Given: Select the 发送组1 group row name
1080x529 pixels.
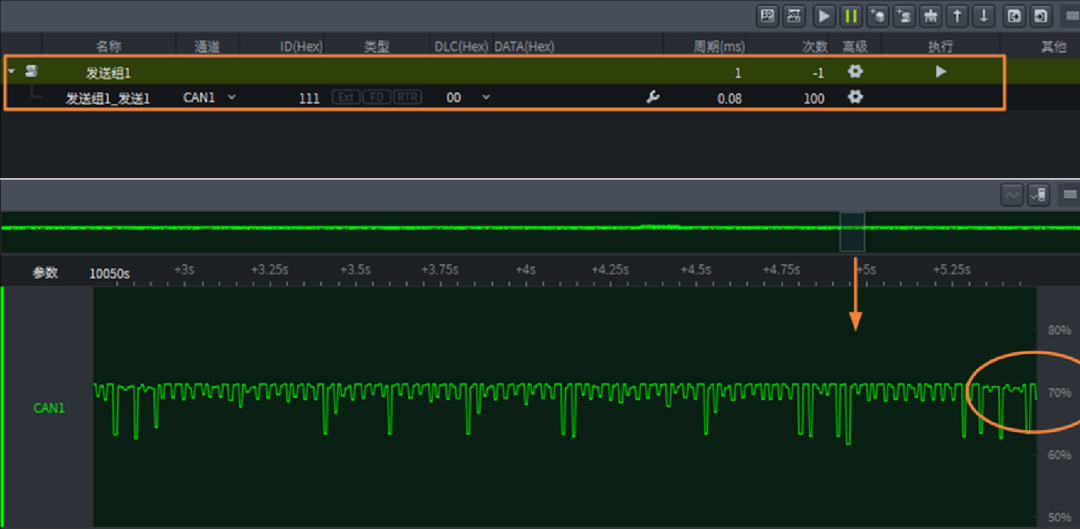Looking at the screenshot, I should tap(108, 72).
